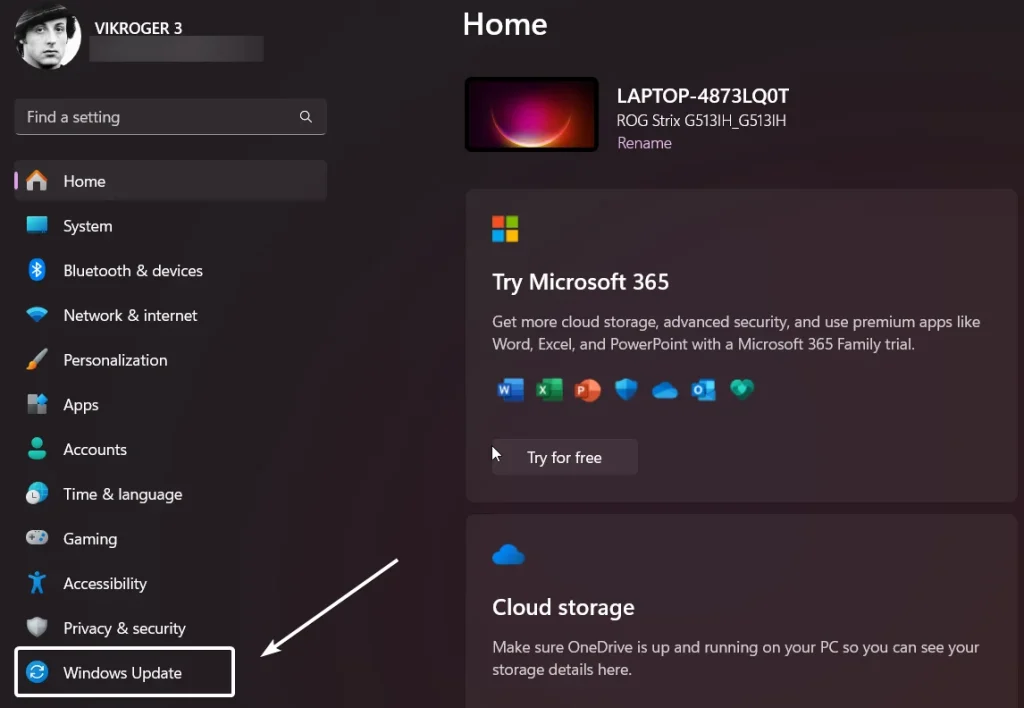1024x708 pixels.
Task: Click the Apps icon in sidebar
Action: click(37, 404)
